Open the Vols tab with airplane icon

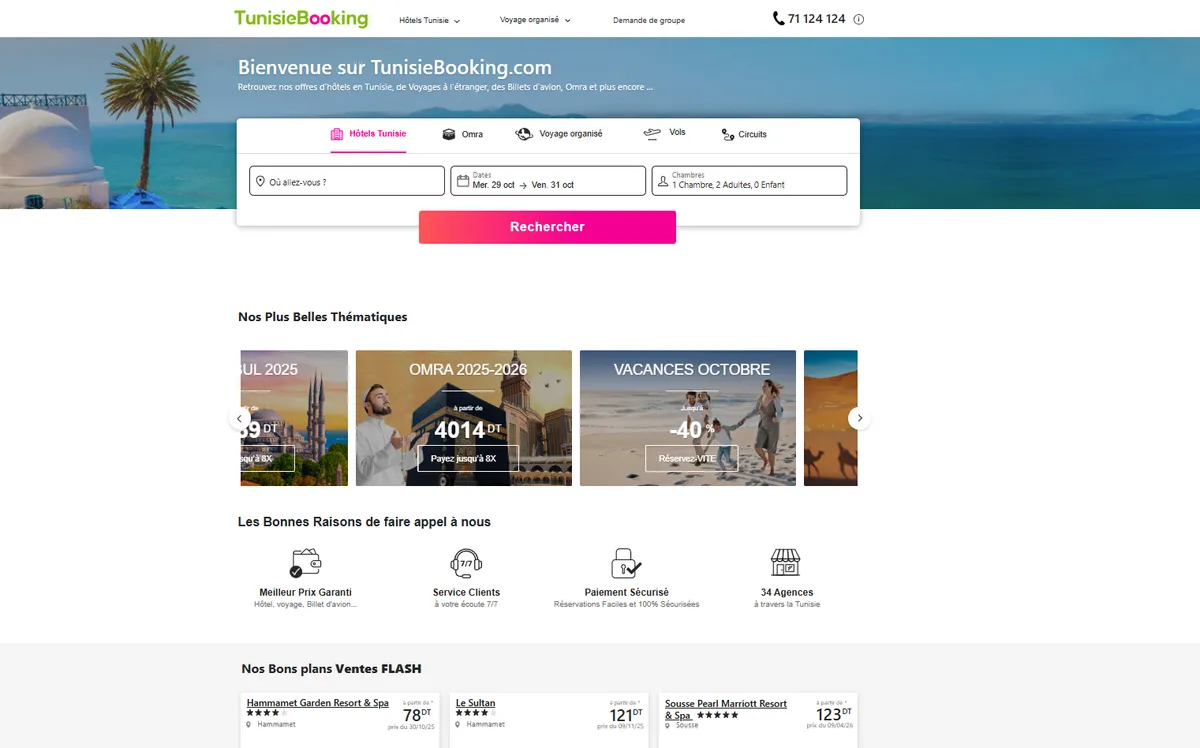click(664, 133)
